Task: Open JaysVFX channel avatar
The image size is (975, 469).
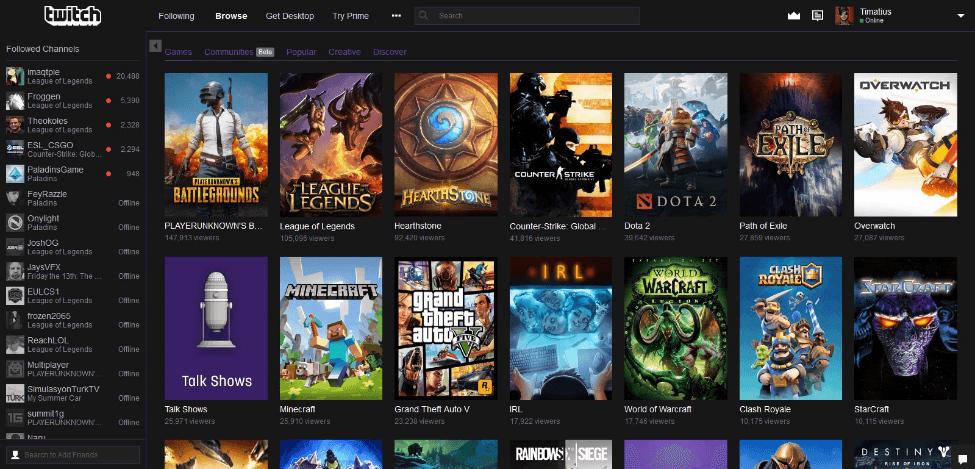Action: coord(15,271)
